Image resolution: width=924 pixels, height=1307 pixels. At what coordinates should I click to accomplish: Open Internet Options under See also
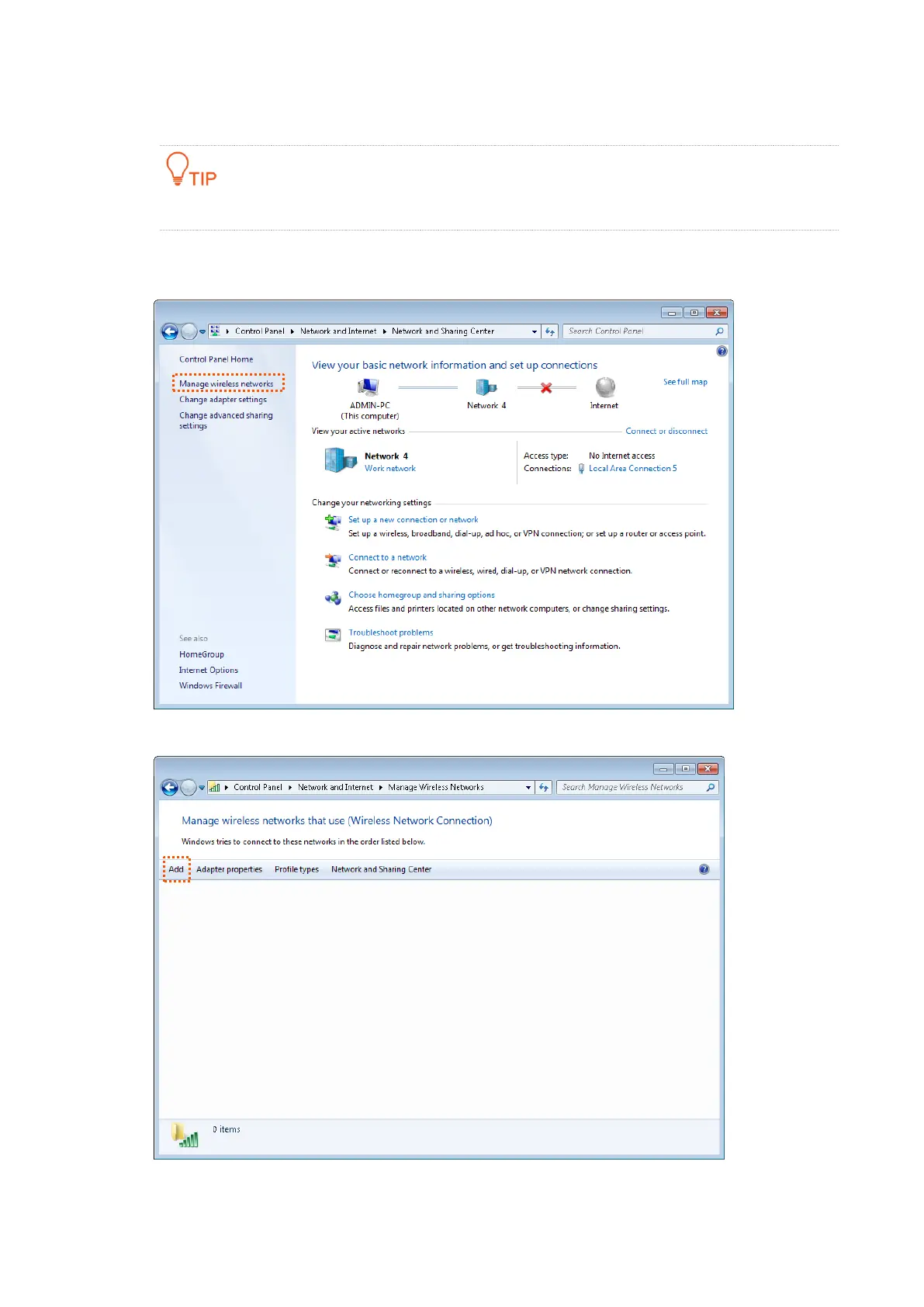208,671
